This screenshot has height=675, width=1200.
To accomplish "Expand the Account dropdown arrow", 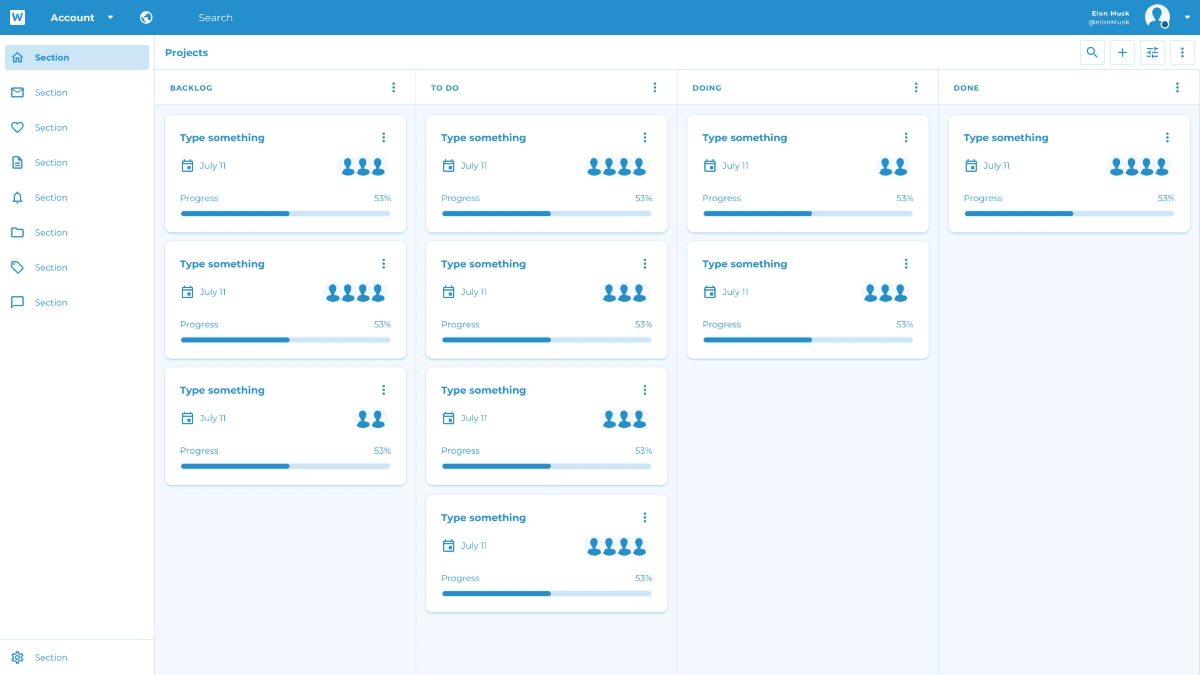I will pos(110,17).
